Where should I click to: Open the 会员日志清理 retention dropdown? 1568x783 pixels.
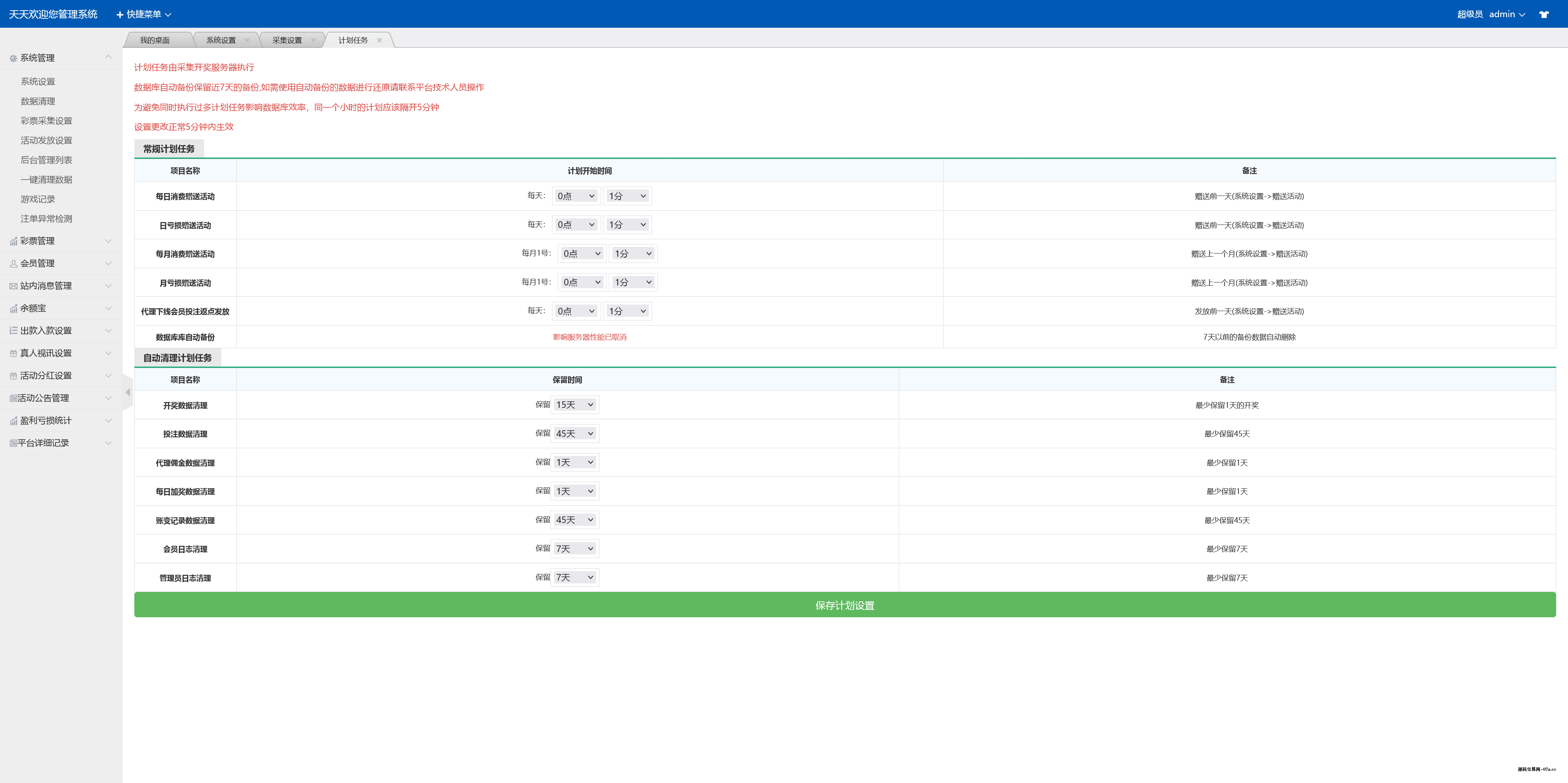point(574,549)
